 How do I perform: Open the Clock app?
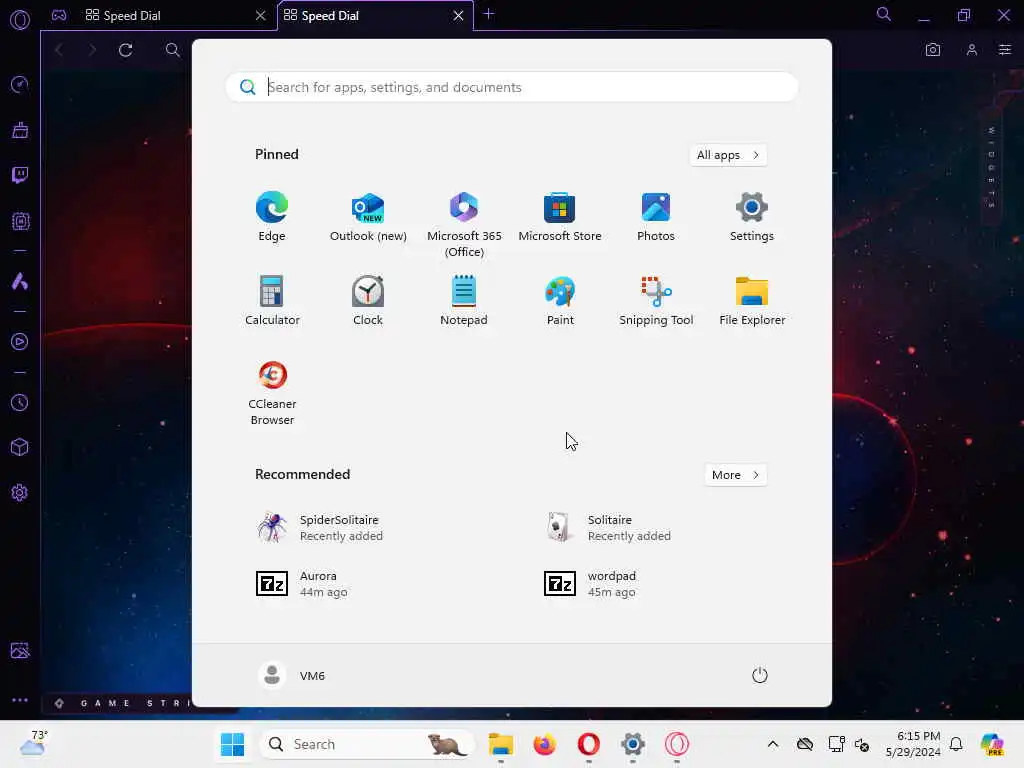click(x=368, y=301)
